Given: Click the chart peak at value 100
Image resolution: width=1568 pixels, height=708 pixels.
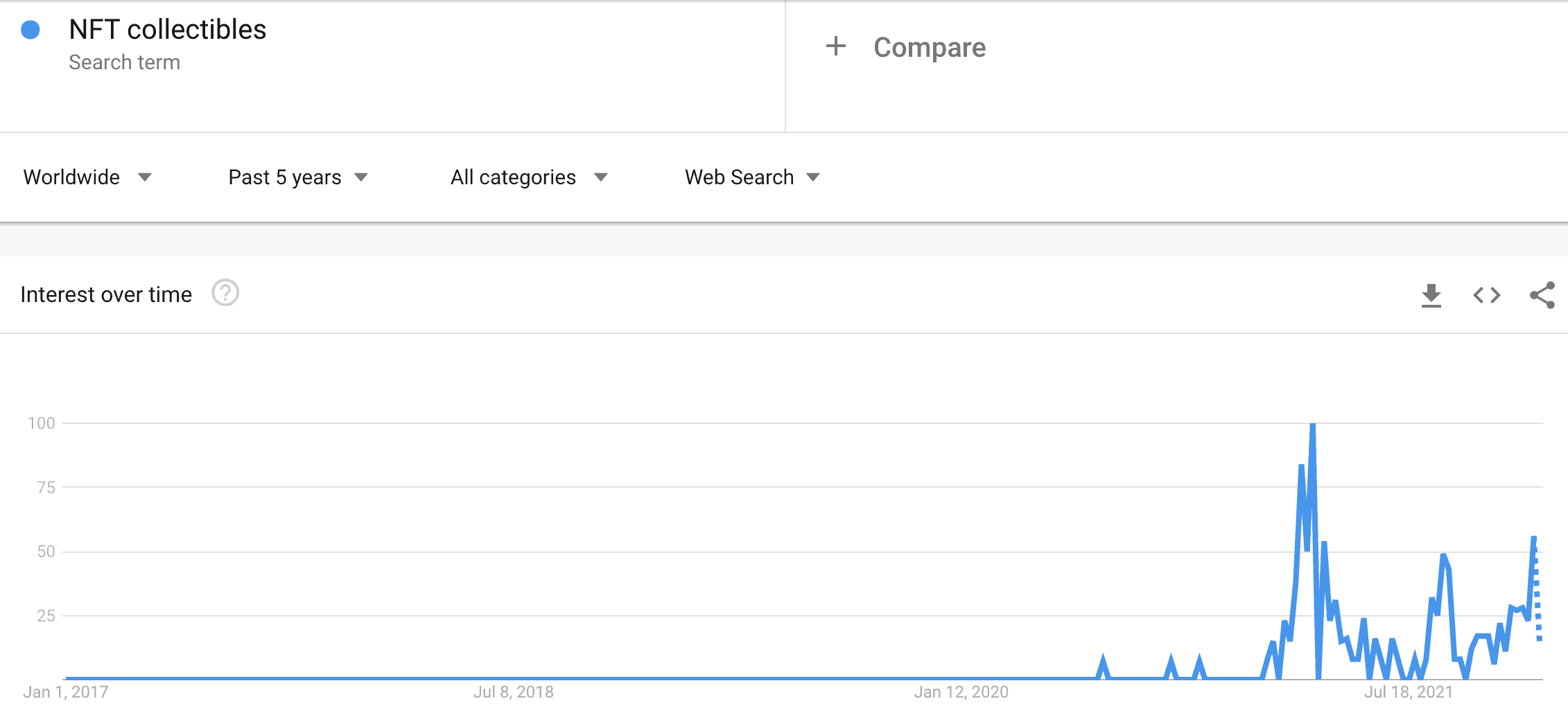Looking at the screenshot, I should tap(1312, 425).
